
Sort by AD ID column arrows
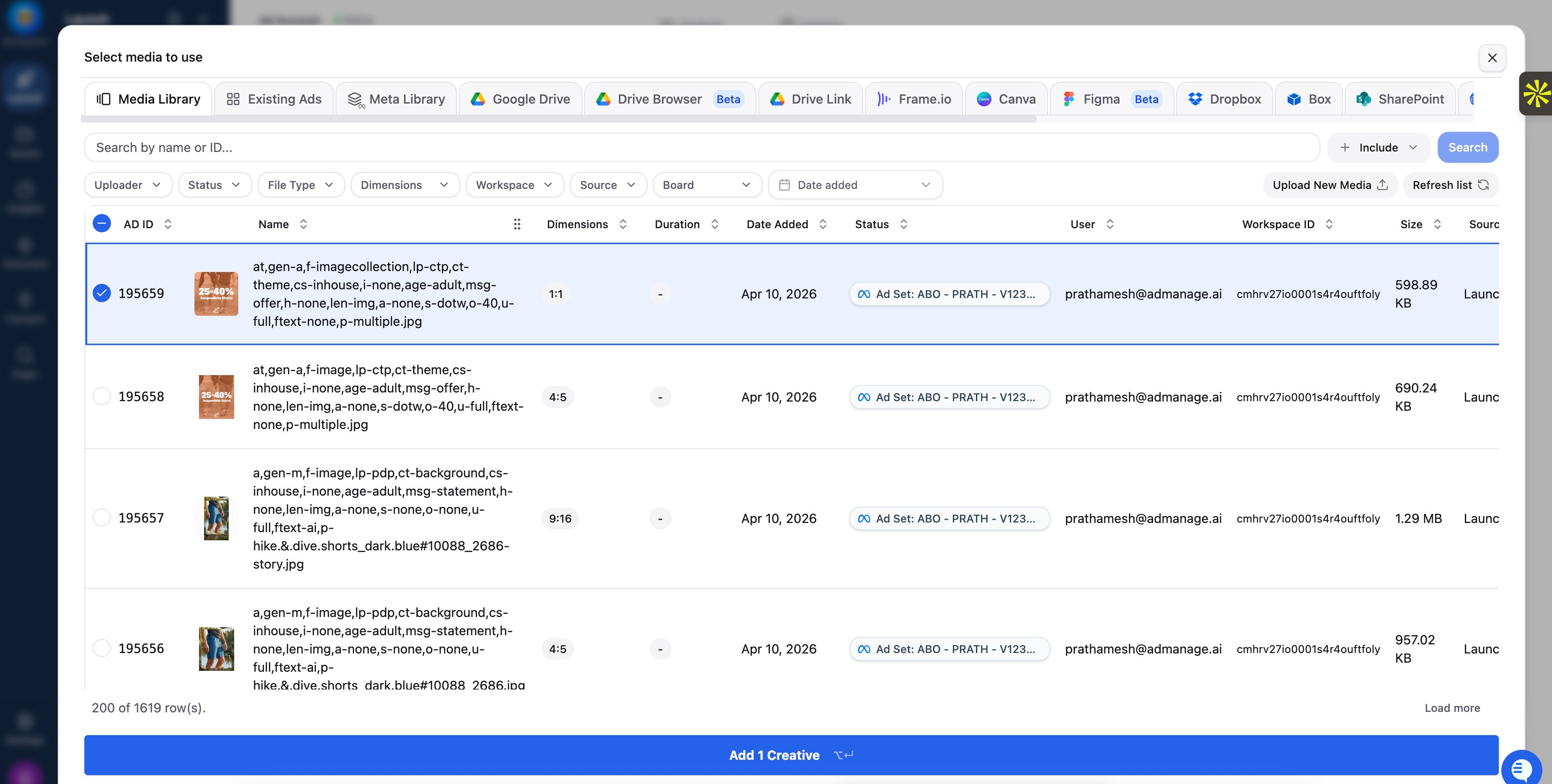point(168,224)
